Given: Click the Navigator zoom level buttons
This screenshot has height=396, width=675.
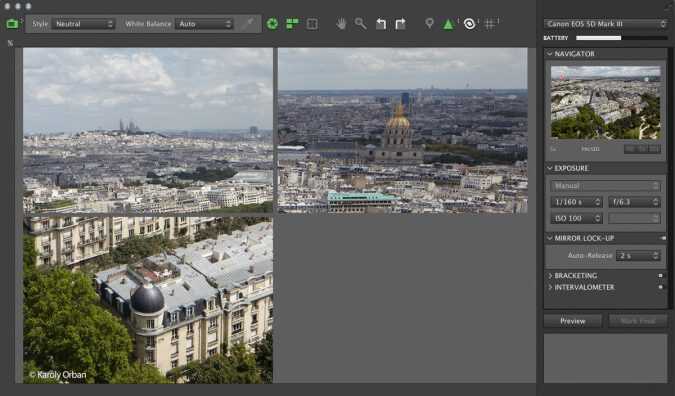Looking at the screenshot, I should click(x=642, y=149).
